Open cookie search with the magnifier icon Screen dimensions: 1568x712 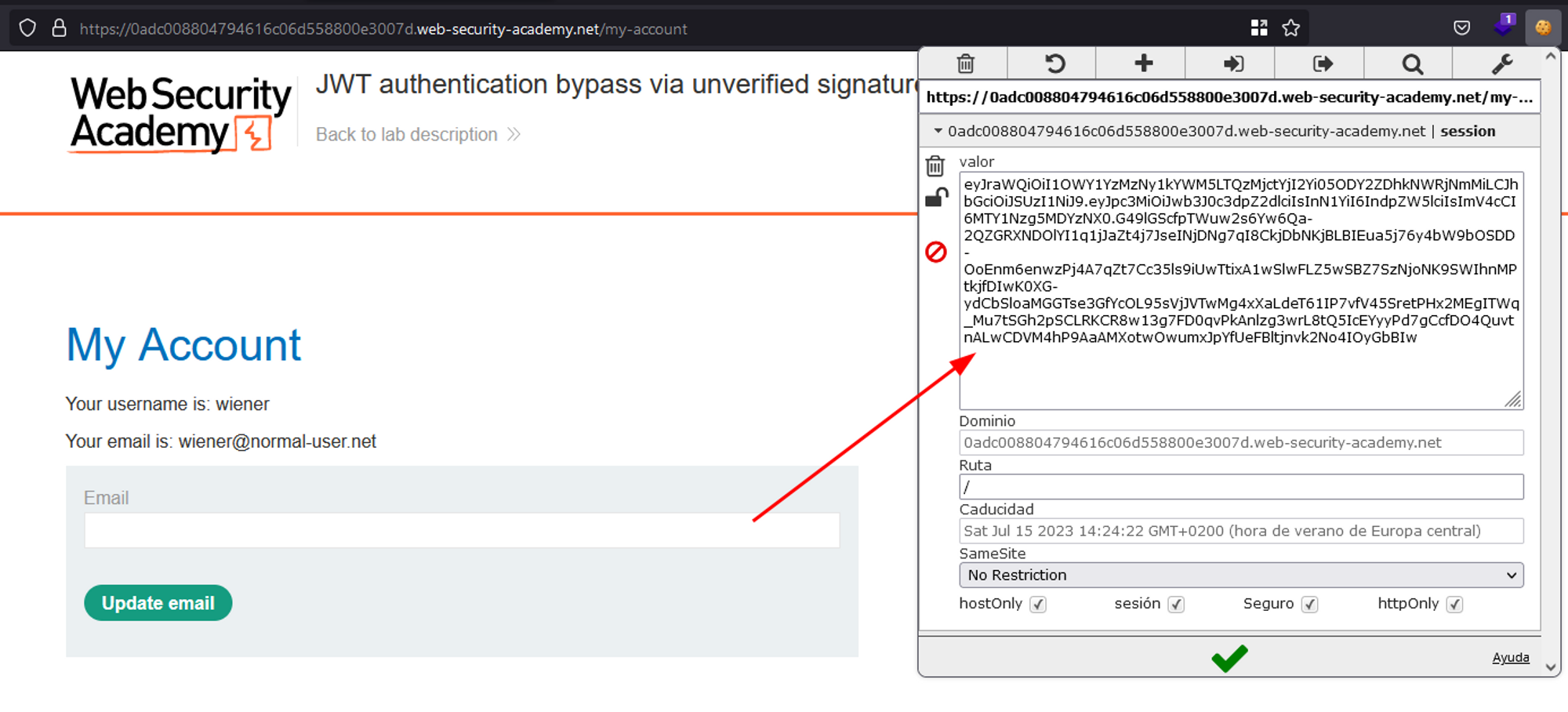1411,64
